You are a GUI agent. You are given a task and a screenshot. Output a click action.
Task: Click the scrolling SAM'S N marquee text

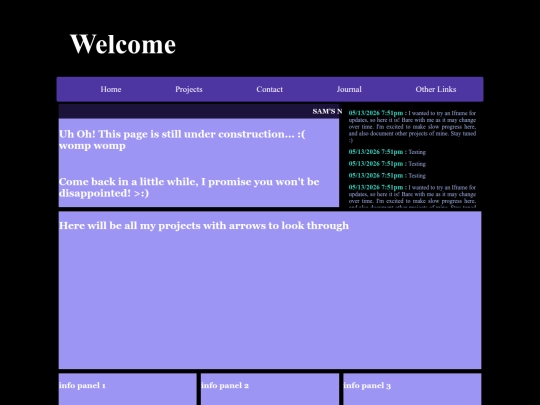click(x=327, y=111)
